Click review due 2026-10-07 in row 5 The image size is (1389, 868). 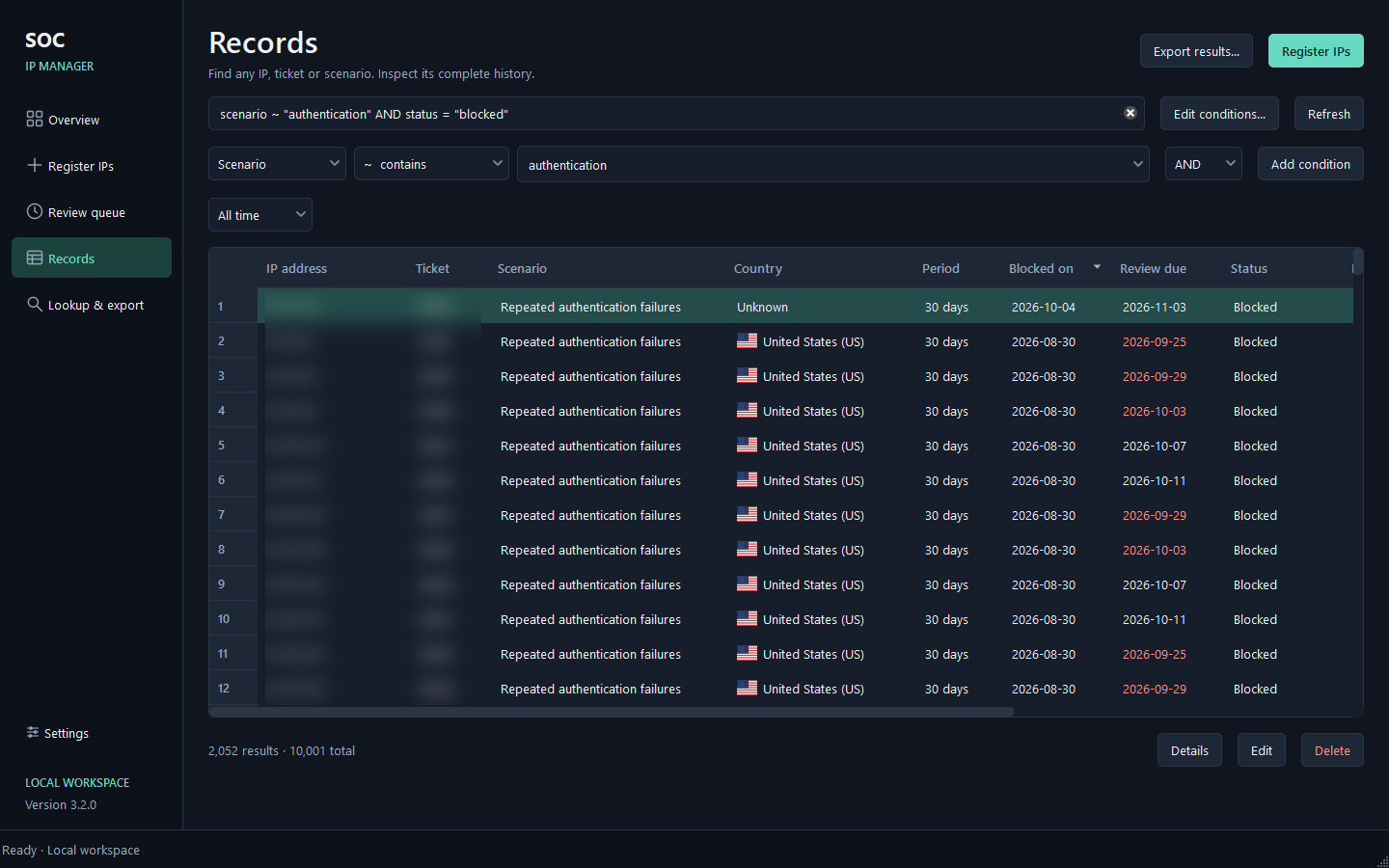pos(1154,446)
